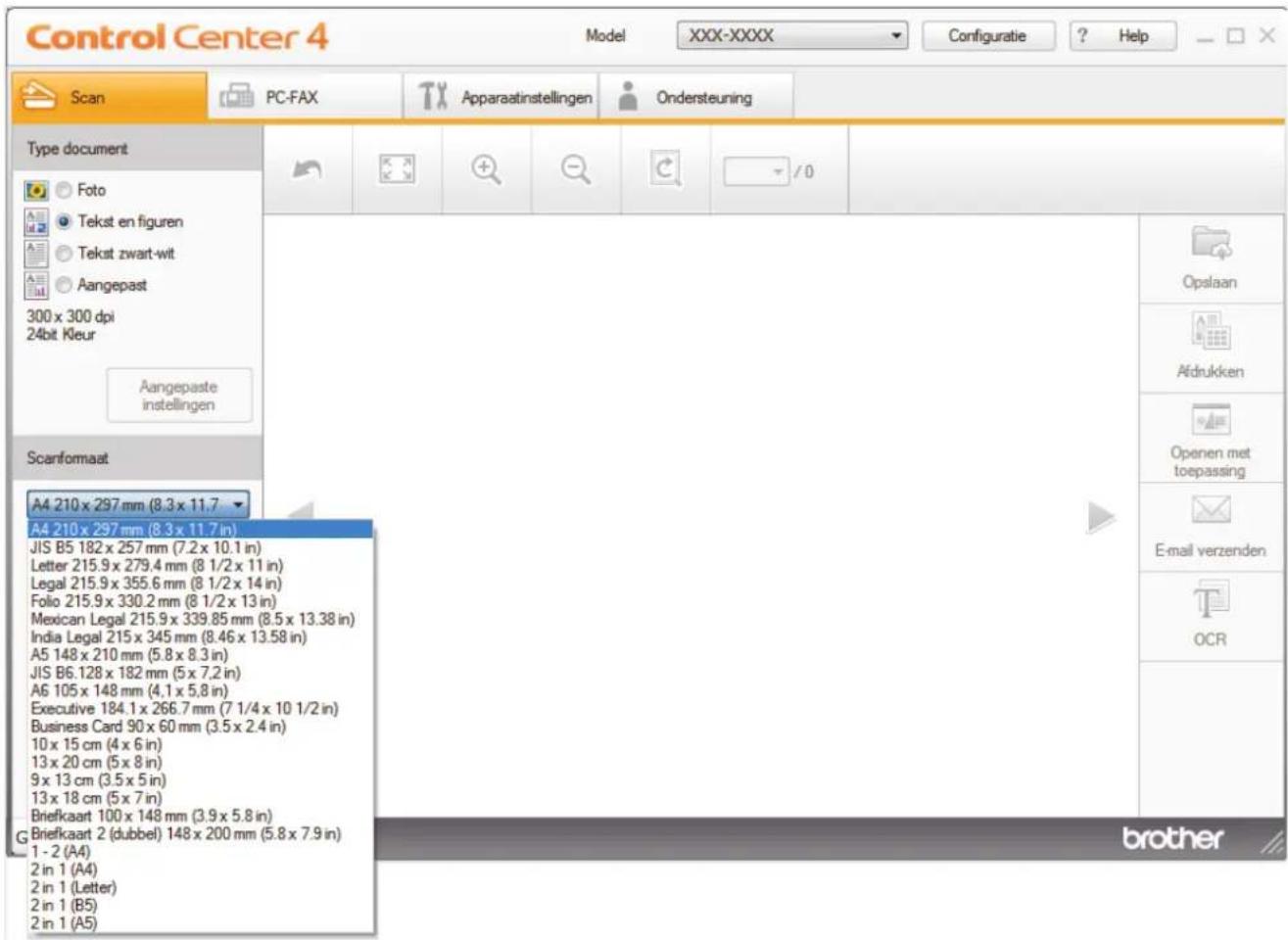
Task: Close the ControlCenter4 window
Action: tap(1266, 35)
